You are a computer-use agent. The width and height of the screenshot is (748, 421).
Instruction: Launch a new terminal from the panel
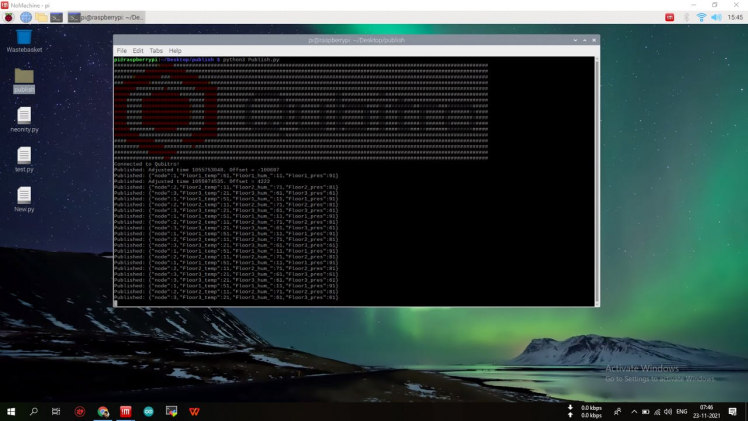click(x=57, y=18)
